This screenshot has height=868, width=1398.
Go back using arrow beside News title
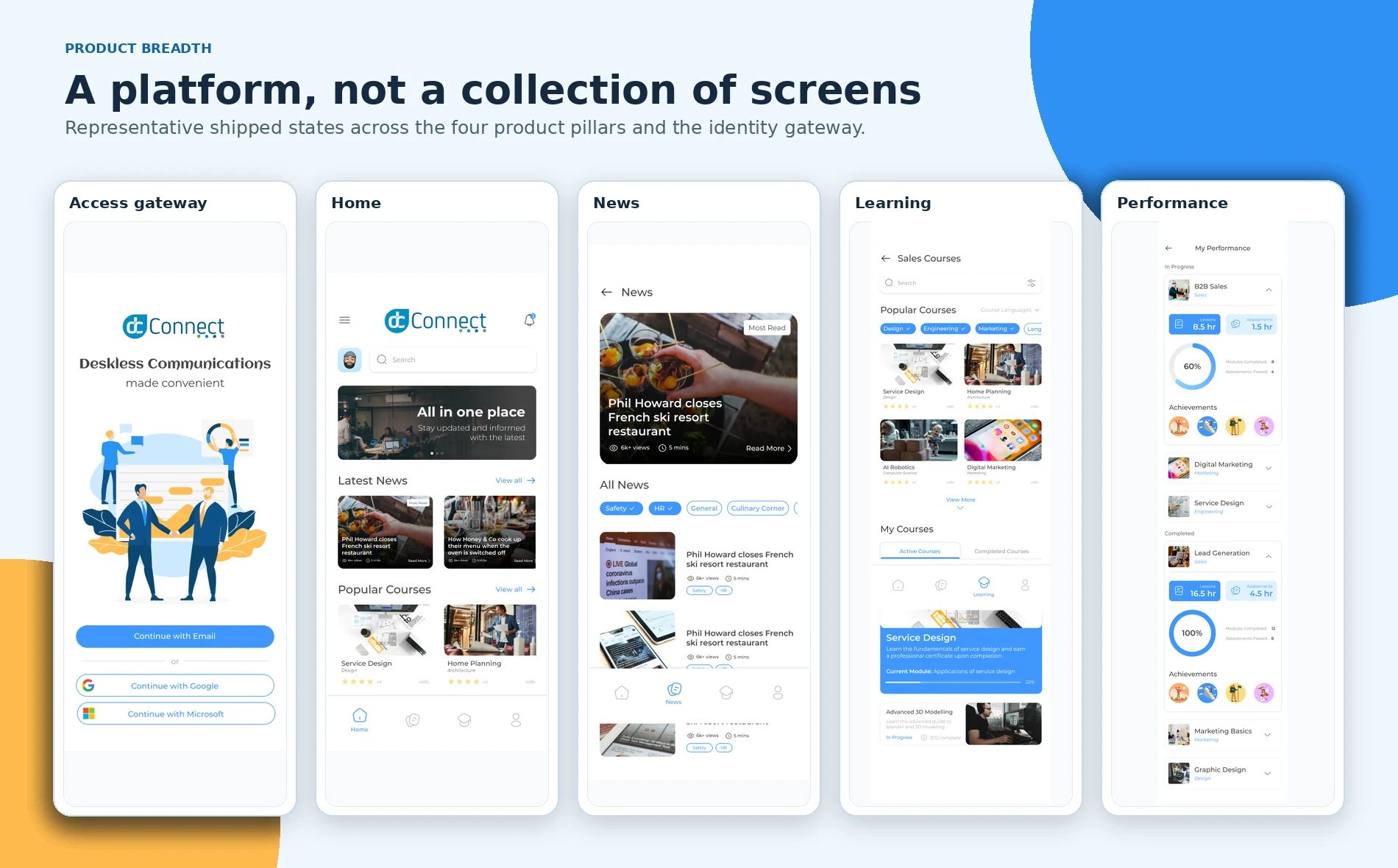pyautogui.click(x=606, y=292)
